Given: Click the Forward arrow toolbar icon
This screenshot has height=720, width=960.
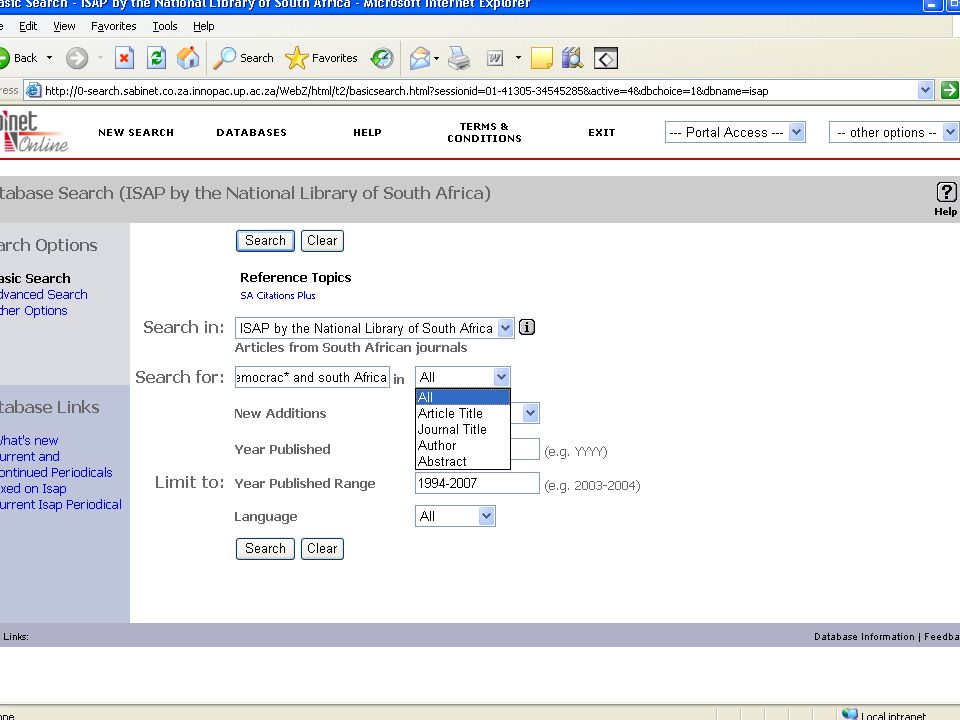Looking at the screenshot, I should coord(77,58).
